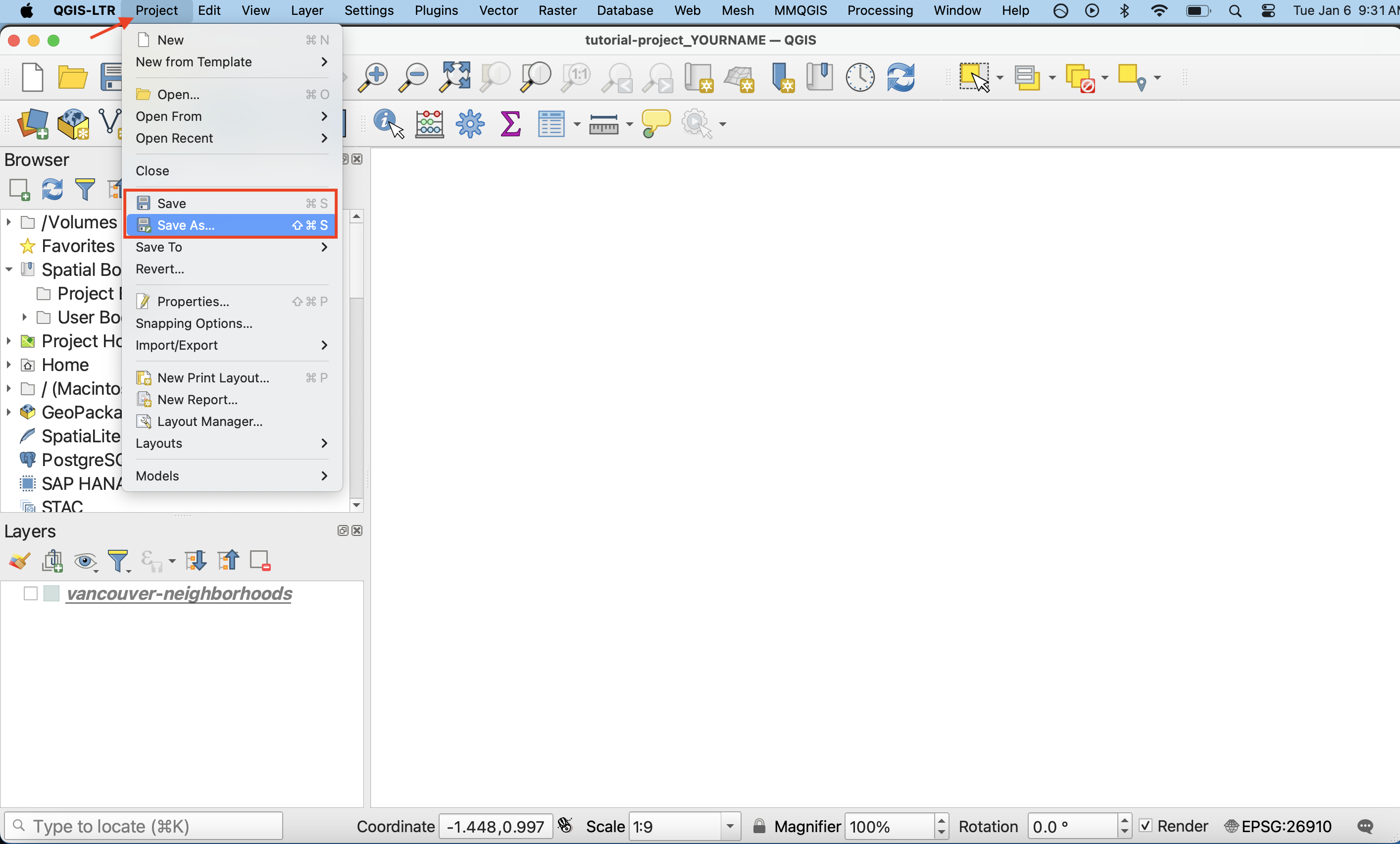The image size is (1400, 844).
Task: Click the vancouver-neighborhoods layer color swatch
Action: pyautogui.click(x=51, y=593)
